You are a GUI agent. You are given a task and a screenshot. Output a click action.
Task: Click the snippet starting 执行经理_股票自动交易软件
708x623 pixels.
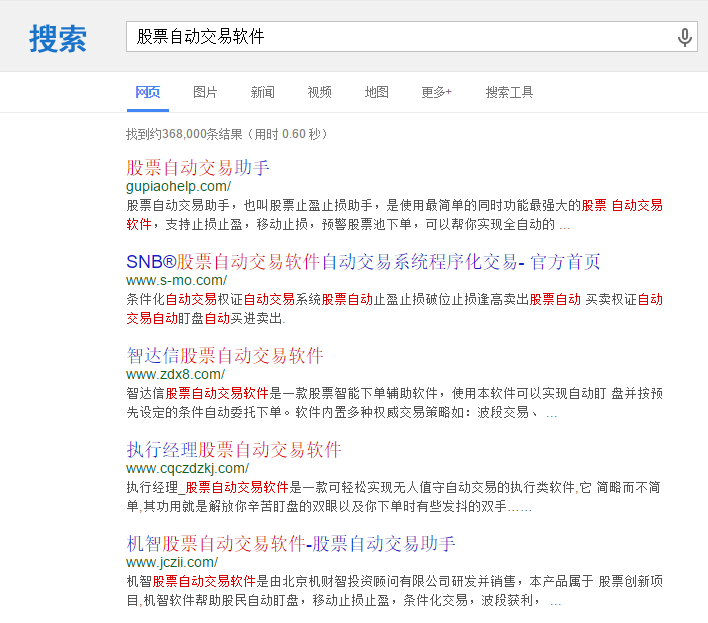coord(393,497)
